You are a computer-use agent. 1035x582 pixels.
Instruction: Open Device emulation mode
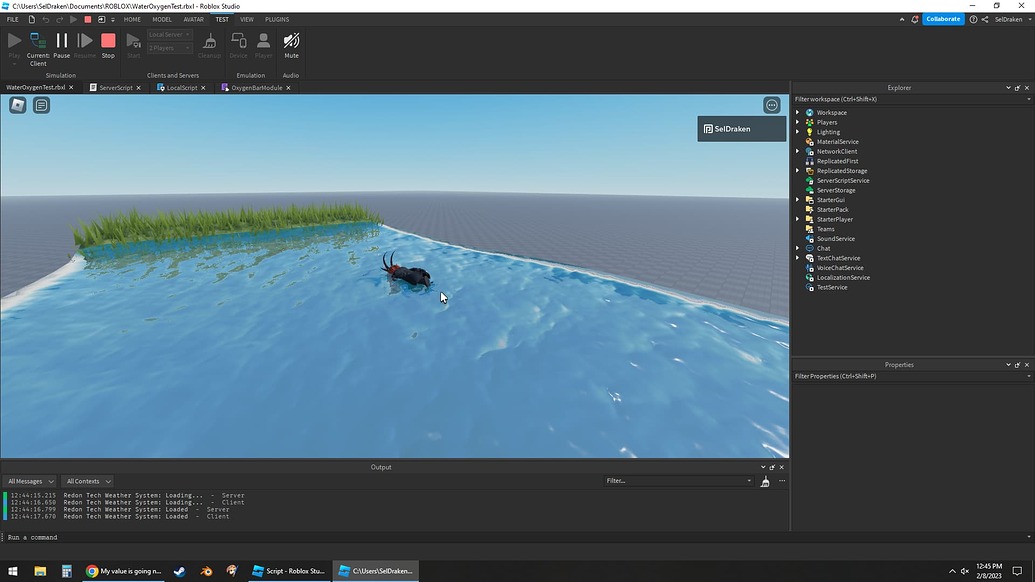[239, 42]
